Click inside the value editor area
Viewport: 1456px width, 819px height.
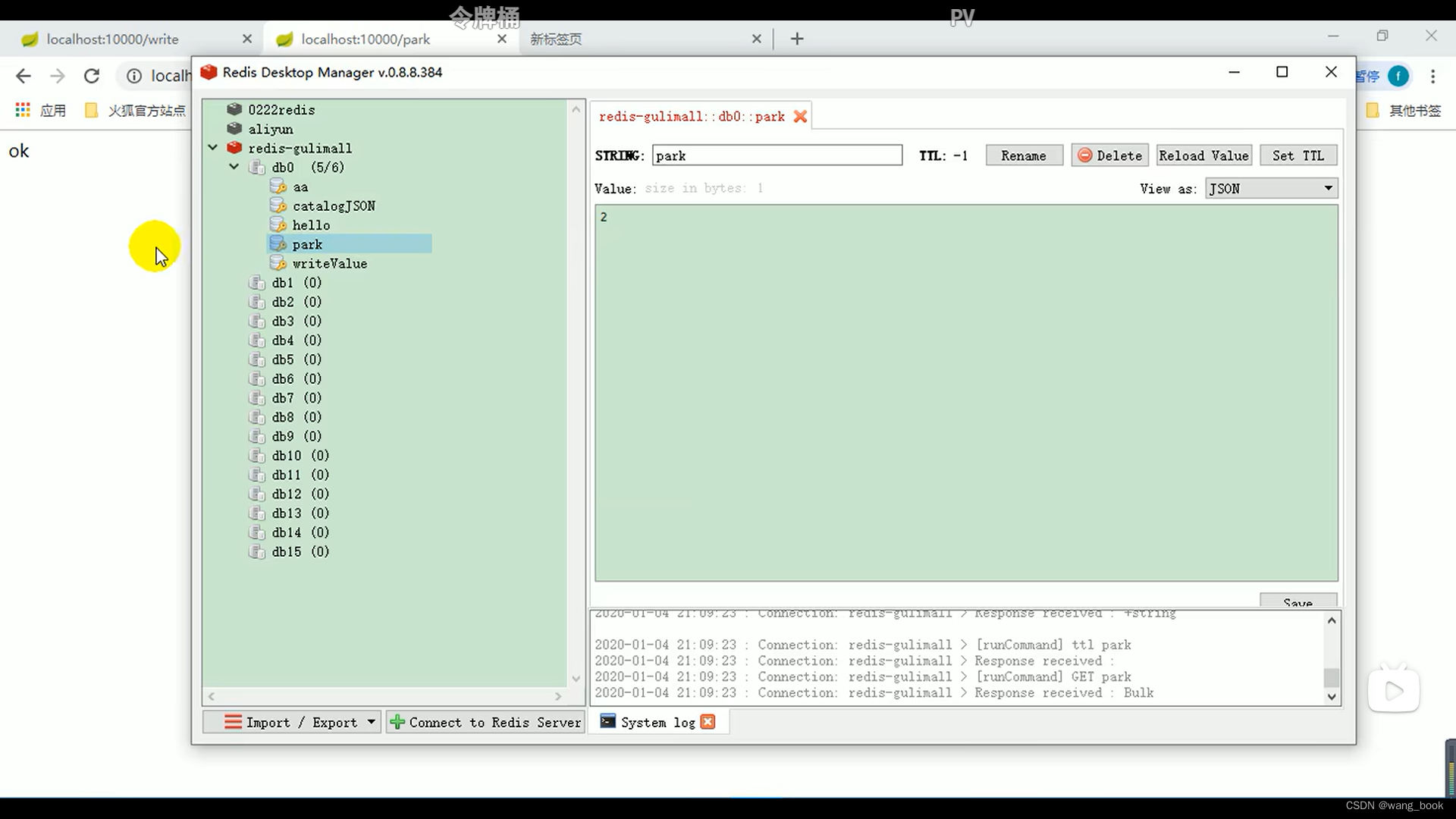point(966,393)
